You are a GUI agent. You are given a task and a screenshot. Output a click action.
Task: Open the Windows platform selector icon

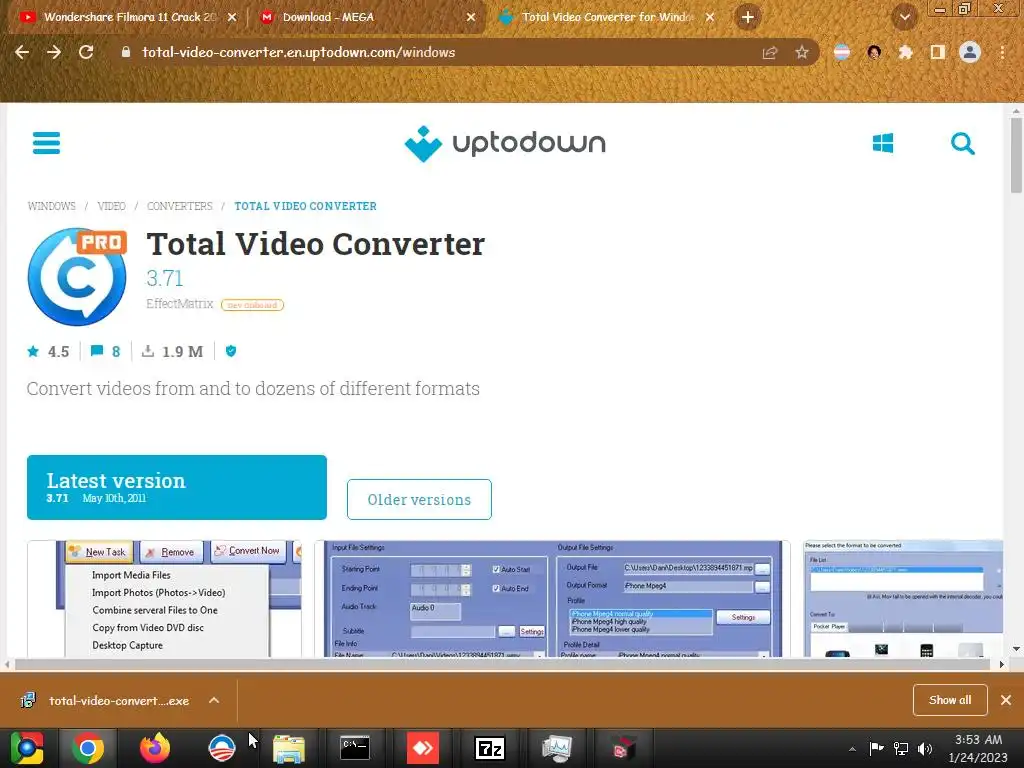point(883,143)
